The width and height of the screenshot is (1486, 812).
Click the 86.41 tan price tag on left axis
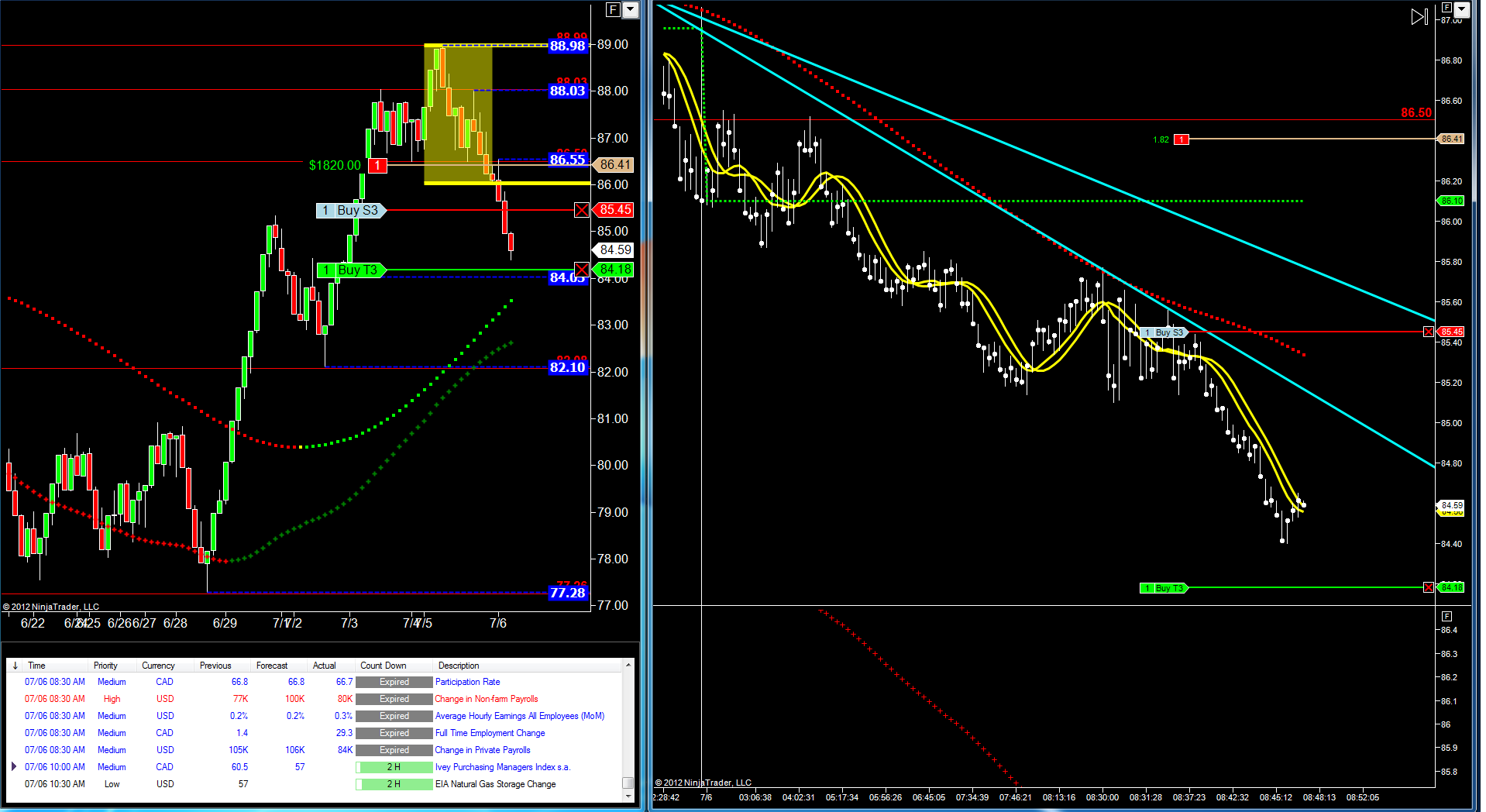614,164
